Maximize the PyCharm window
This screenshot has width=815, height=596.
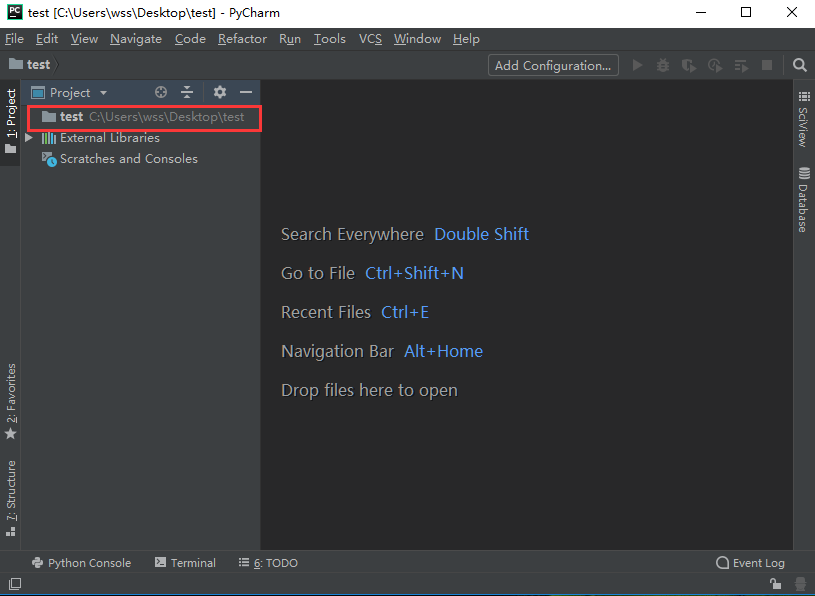click(746, 12)
